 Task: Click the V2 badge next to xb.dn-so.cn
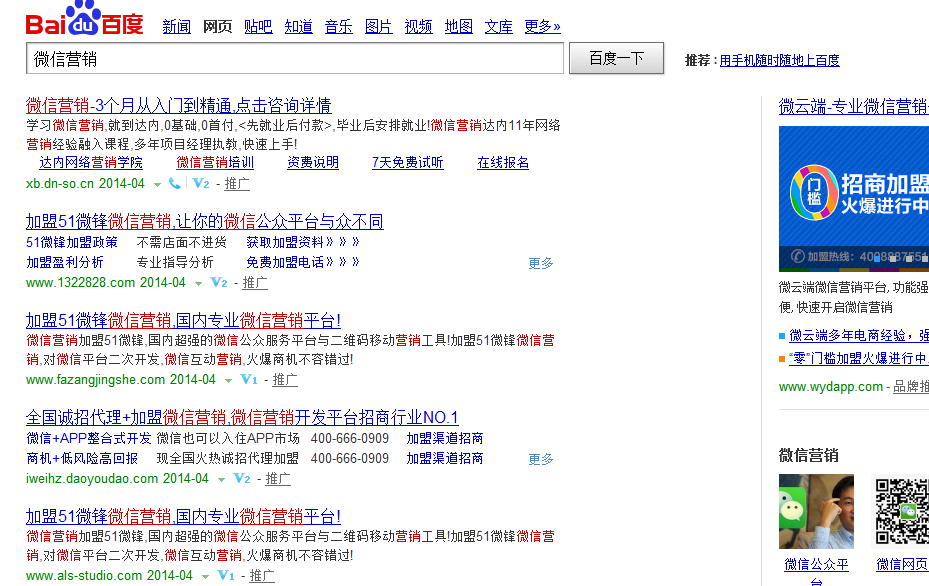click(x=201, y=184)
